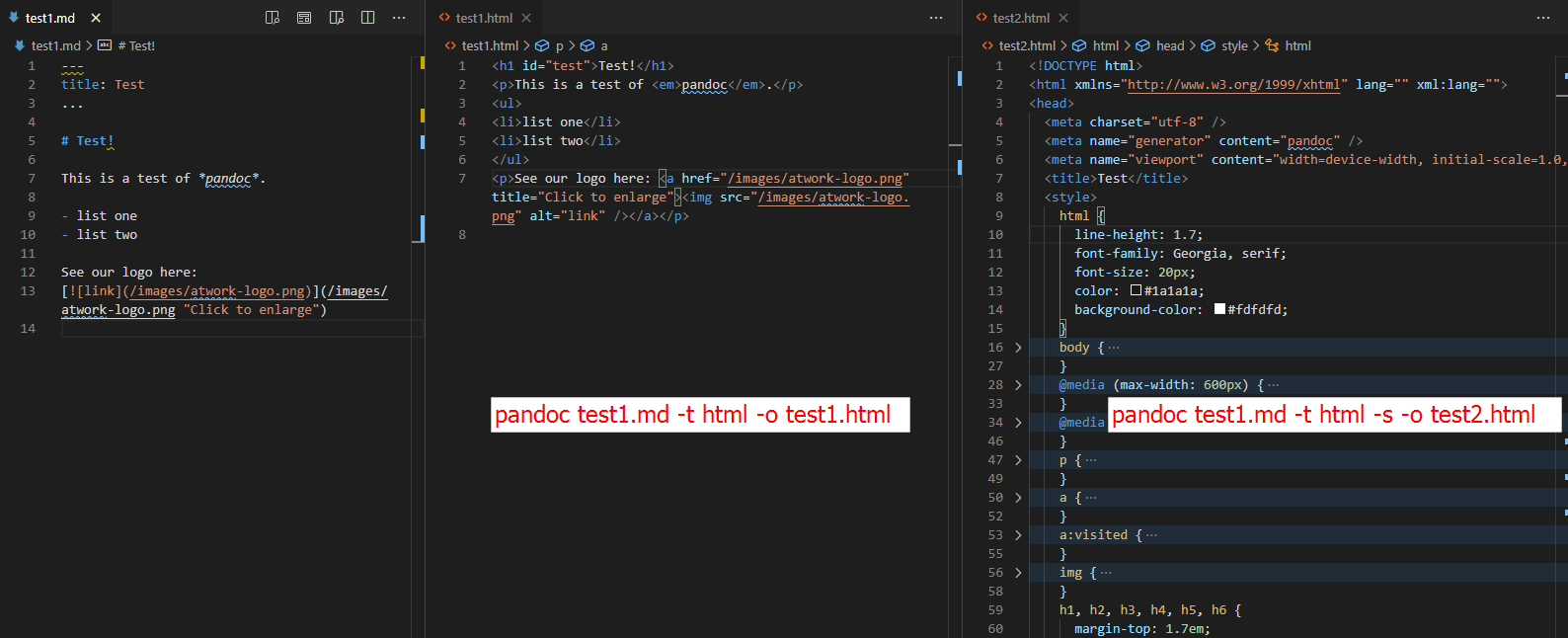Split the test1.md editor with split icon
This screenshot has width=1568, height=638.
(x=368, y=18)
